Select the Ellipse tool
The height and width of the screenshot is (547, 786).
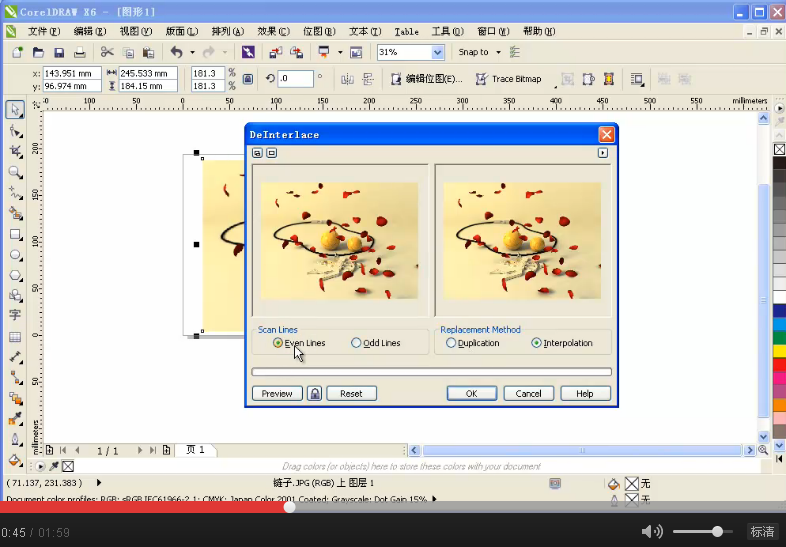(x=15, y=255)
